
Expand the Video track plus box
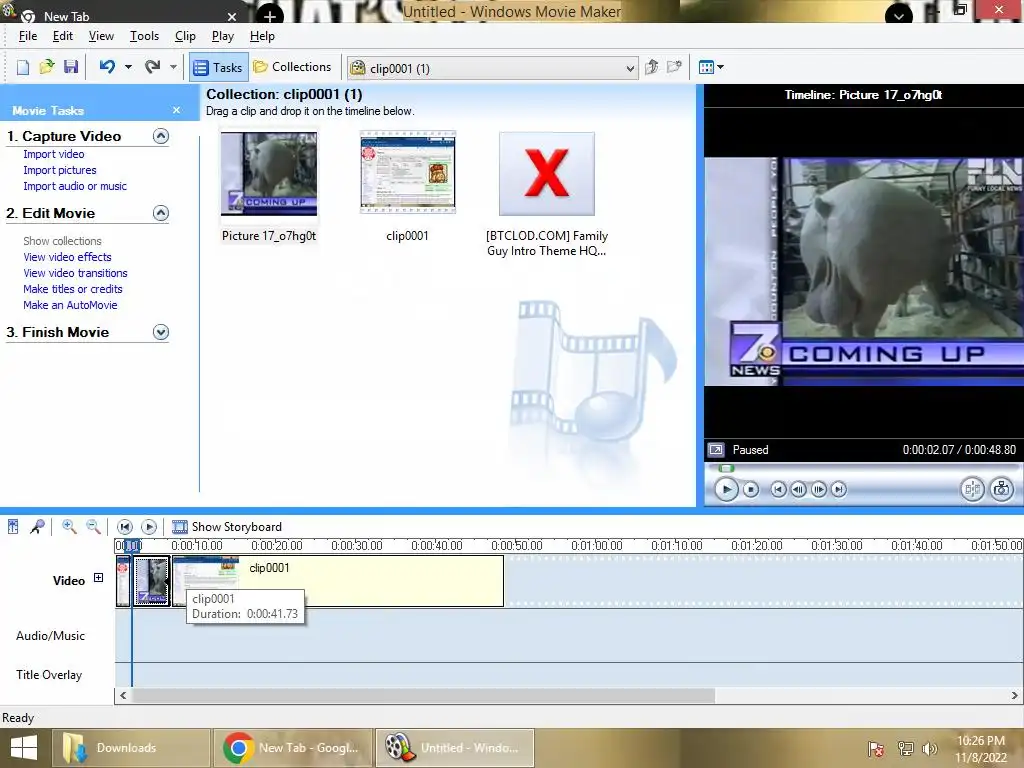coord(98,577)
